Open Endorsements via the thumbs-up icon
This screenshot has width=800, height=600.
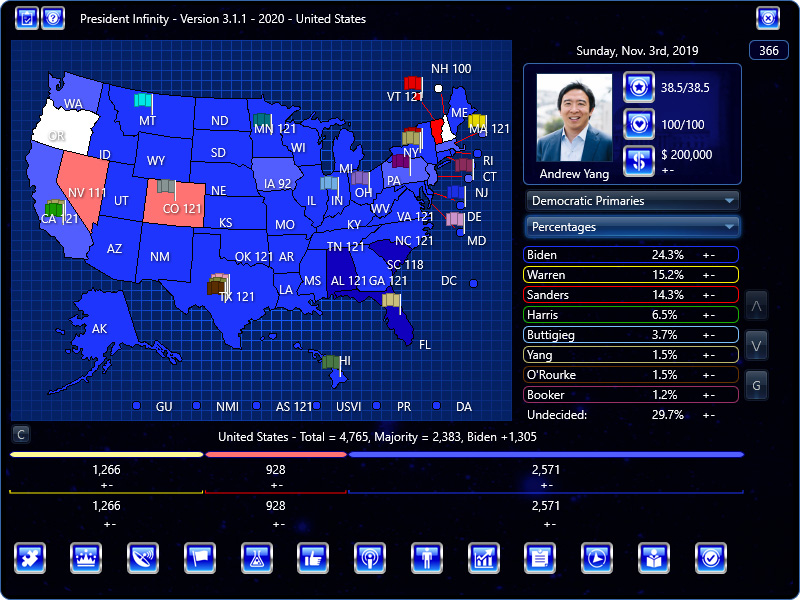(314, 559)
